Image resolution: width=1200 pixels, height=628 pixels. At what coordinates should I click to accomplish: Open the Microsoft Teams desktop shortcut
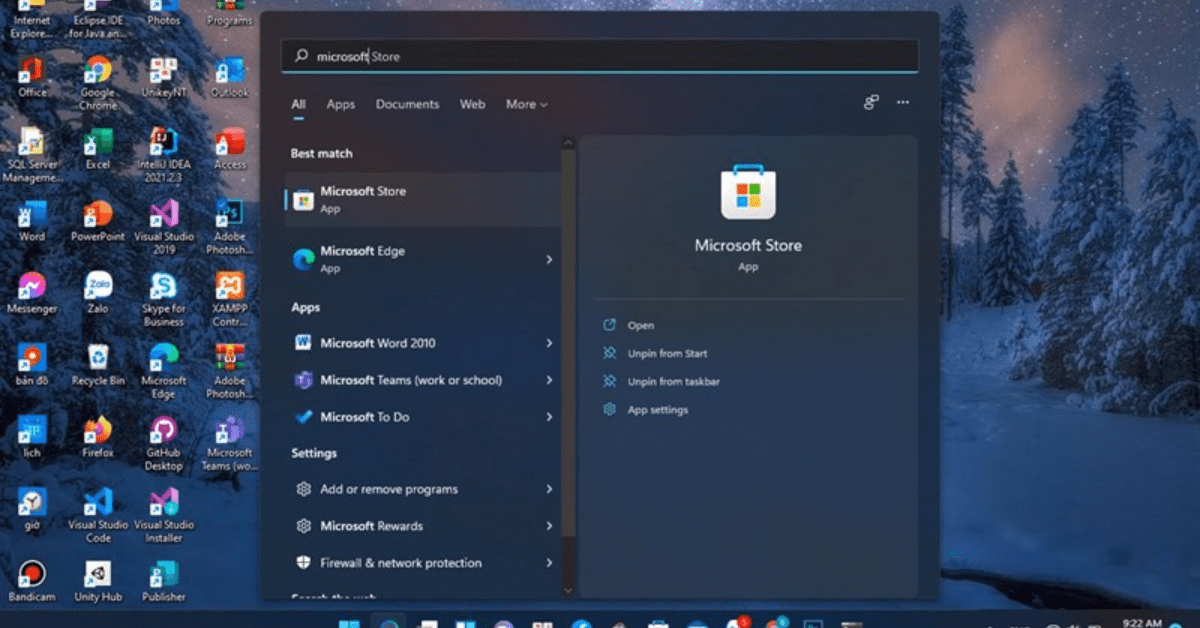point(230,443)
